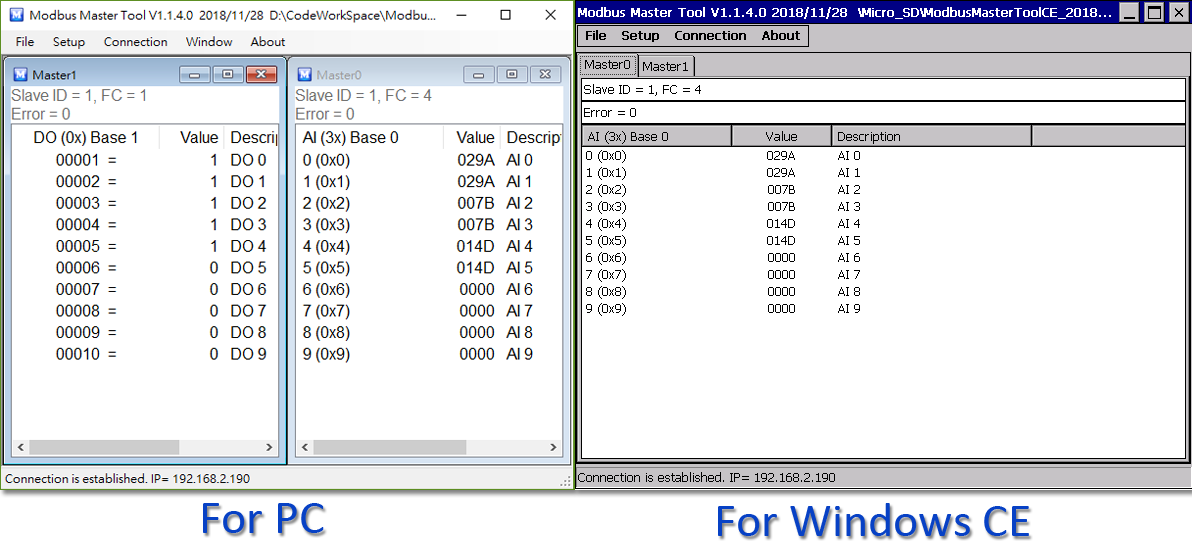The width and height of the screenshot is (1192, 548).
Task: Open File menu in PC window
Action: pos(24,42)
